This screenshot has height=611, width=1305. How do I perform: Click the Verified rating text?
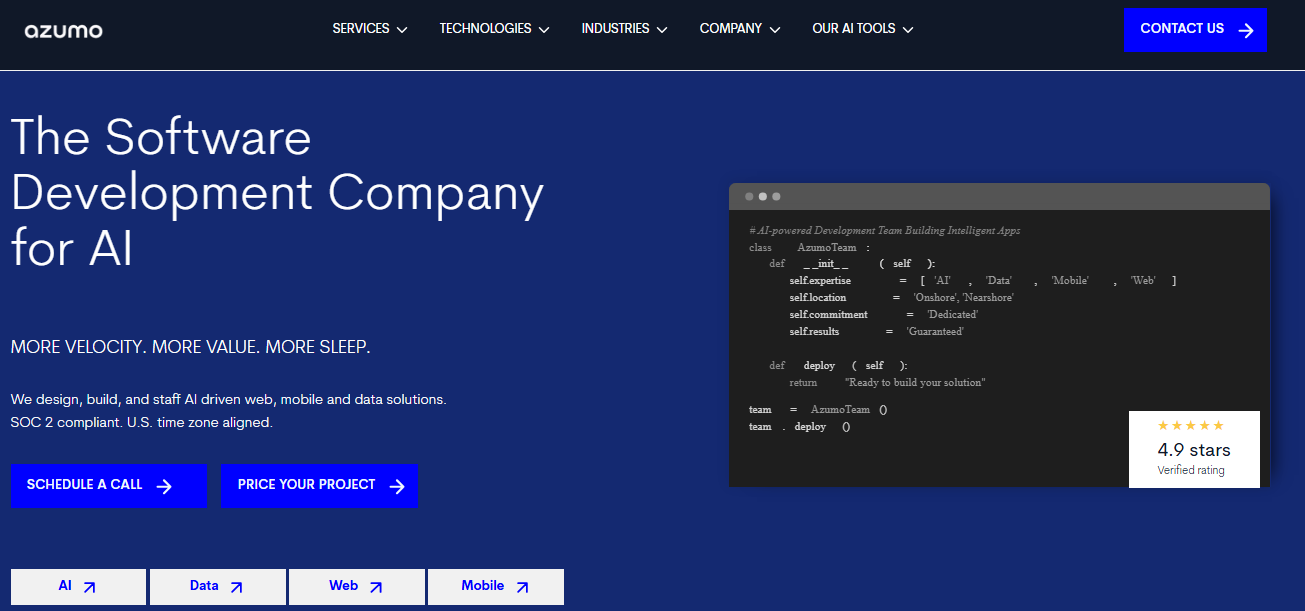1191,470
